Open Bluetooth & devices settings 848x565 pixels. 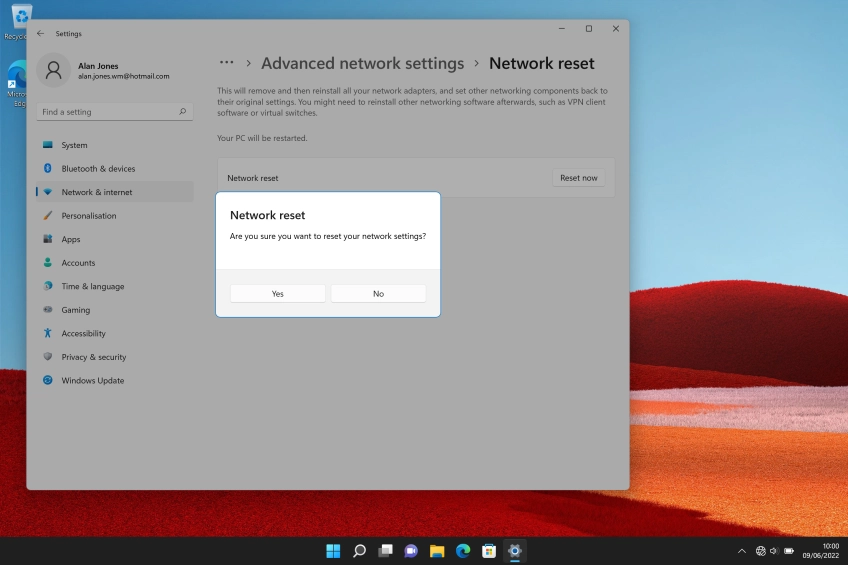(x=115, y=169)
